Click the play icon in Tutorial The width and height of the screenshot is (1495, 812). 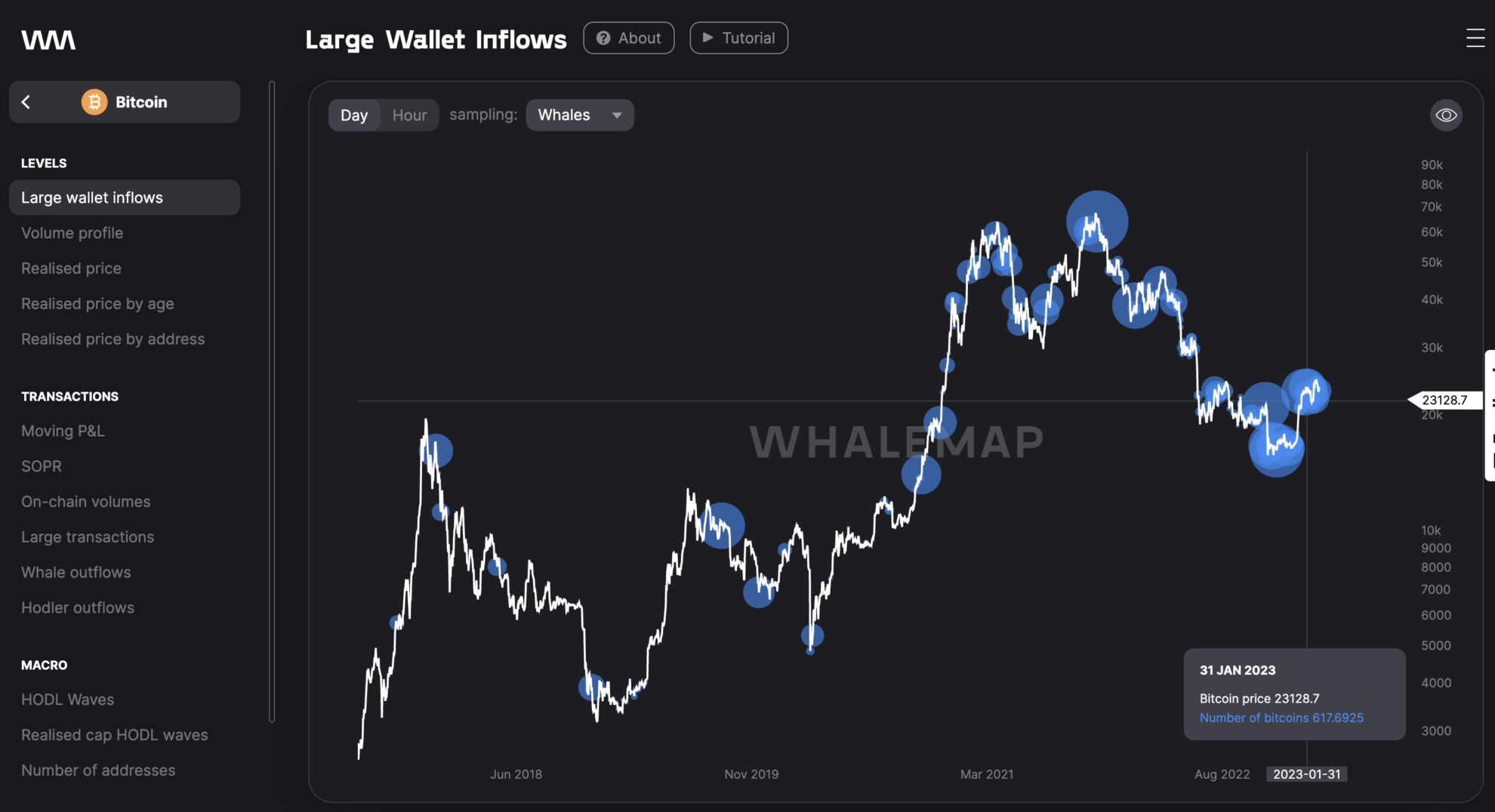coord(708,38)
